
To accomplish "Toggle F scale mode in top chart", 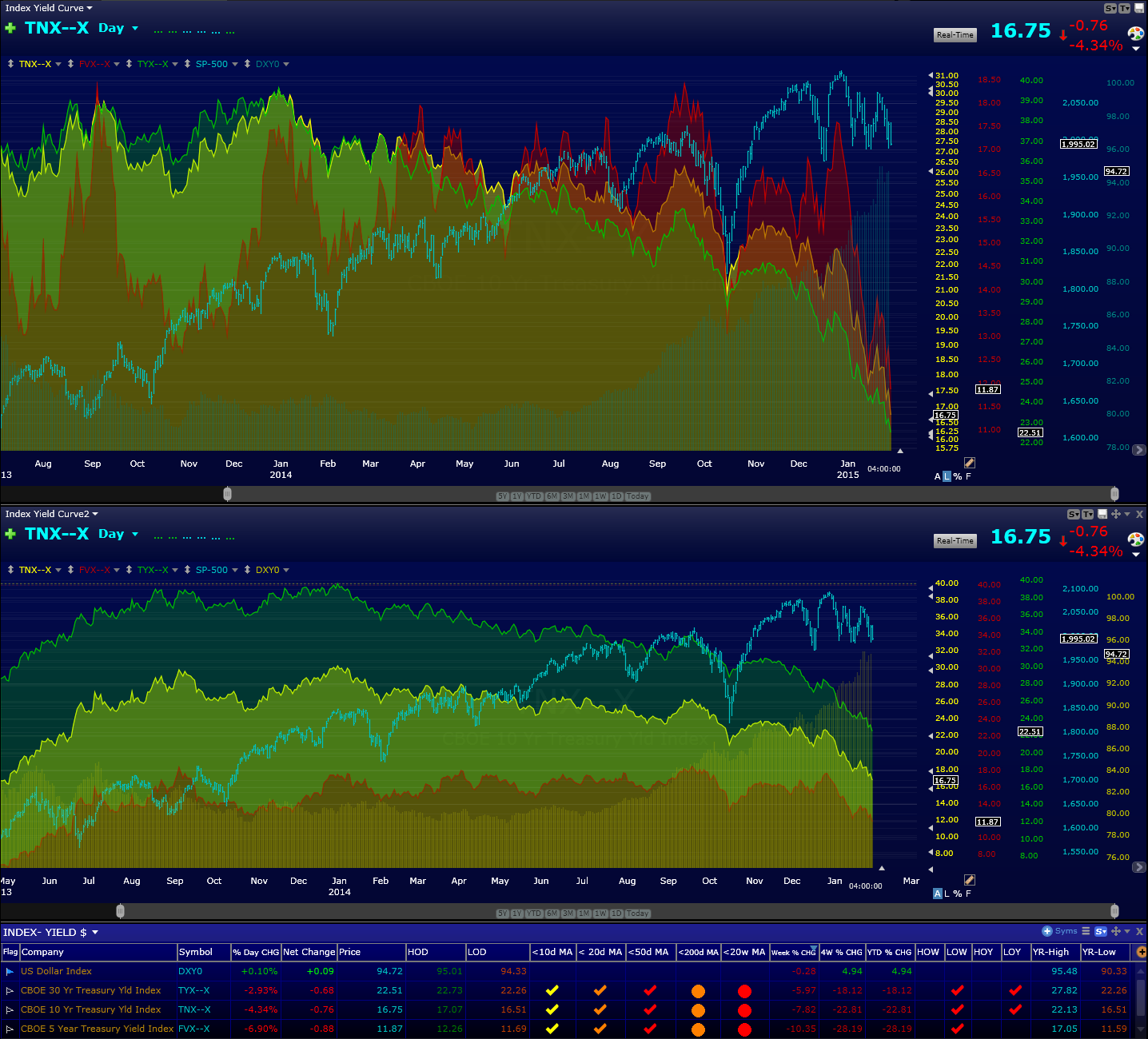I will pos(968,476).
